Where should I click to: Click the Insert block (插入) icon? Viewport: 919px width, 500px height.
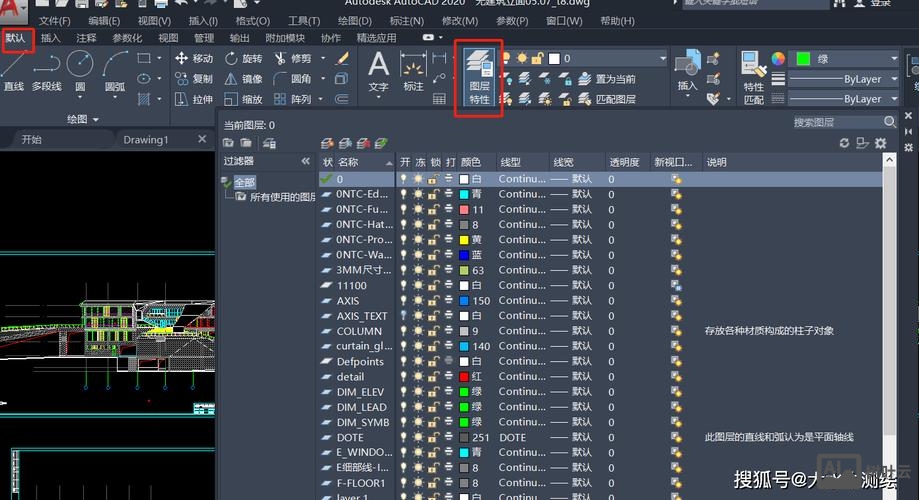687,72
